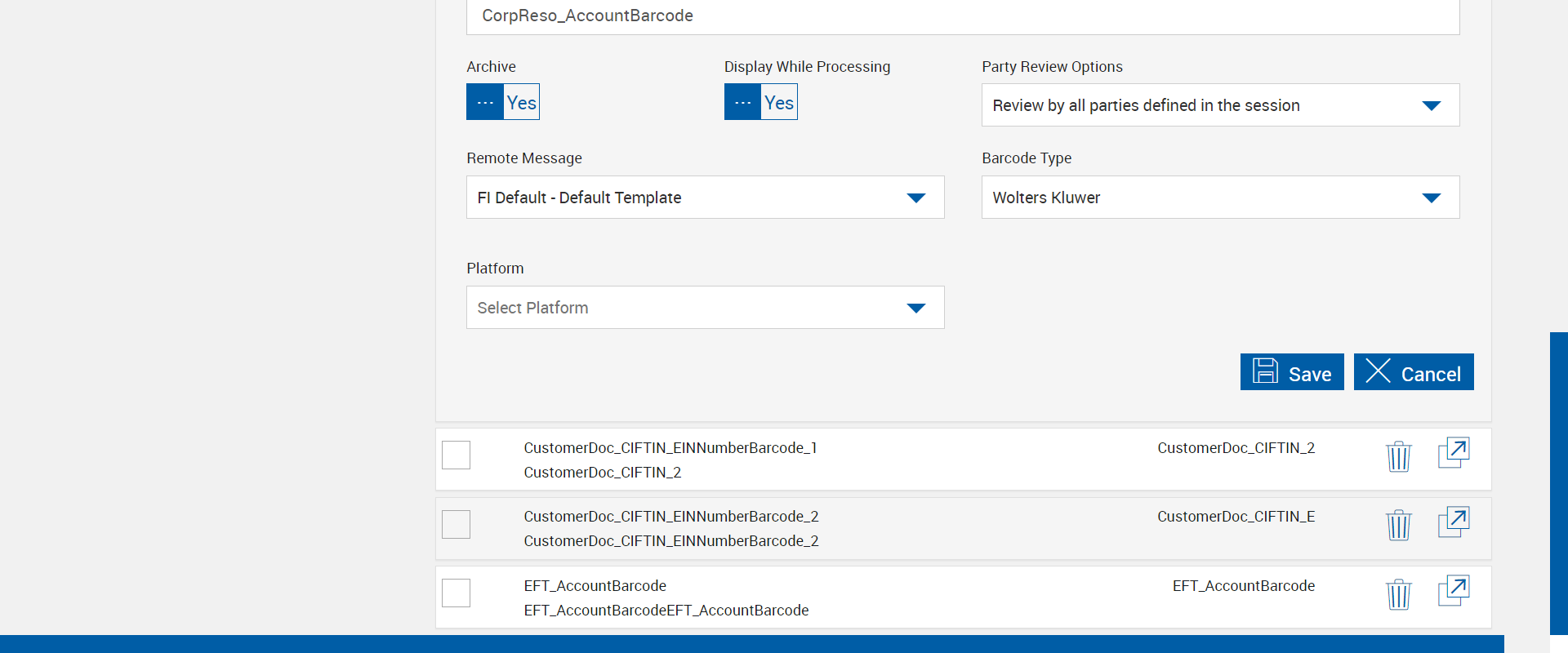Click the blue vertical scrollbar on right
The image size is (1568, 653).
click(1558, 482)
